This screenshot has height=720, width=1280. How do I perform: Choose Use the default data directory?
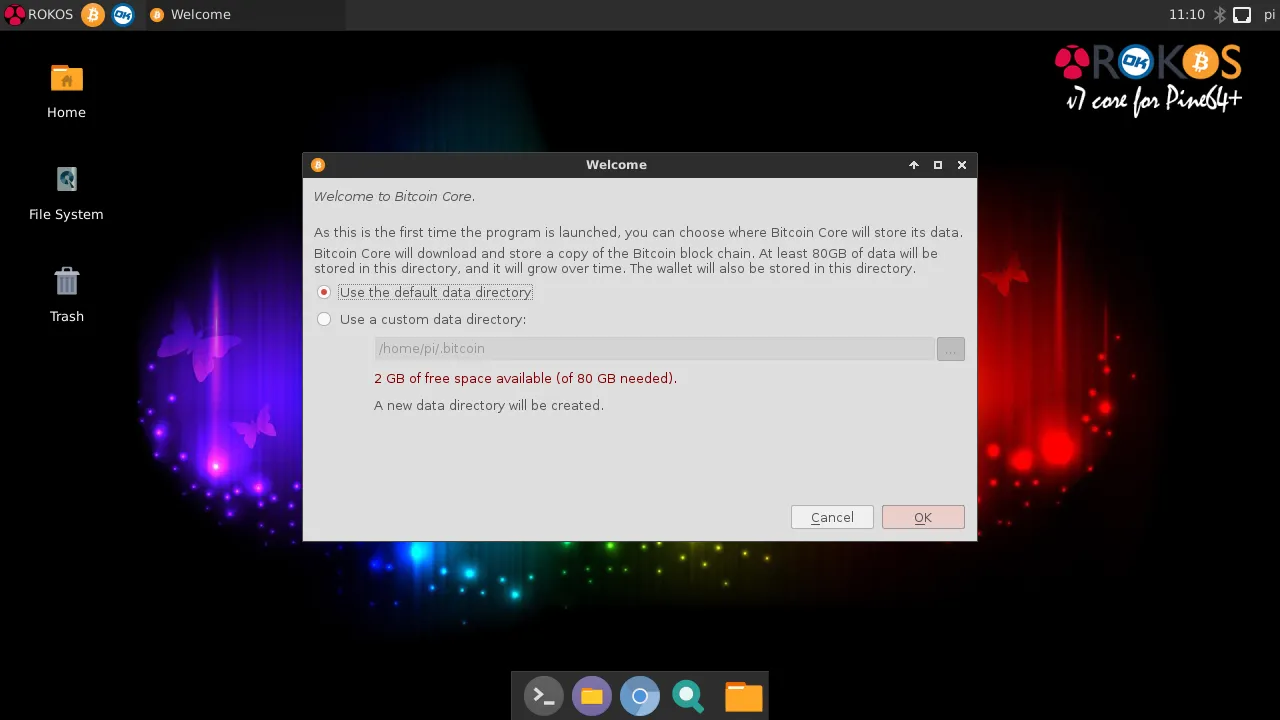coord(424,292)
